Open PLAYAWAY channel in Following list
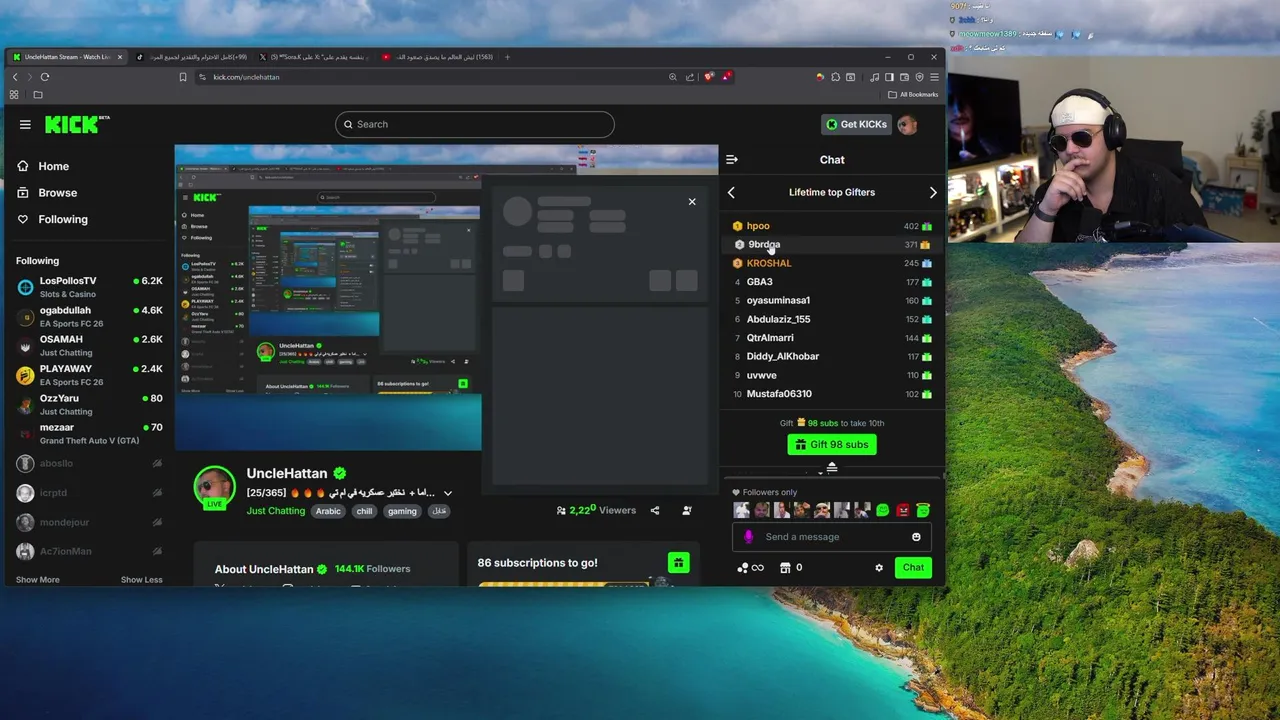The width and height of the screenshot is (1280, 720). 89,375
